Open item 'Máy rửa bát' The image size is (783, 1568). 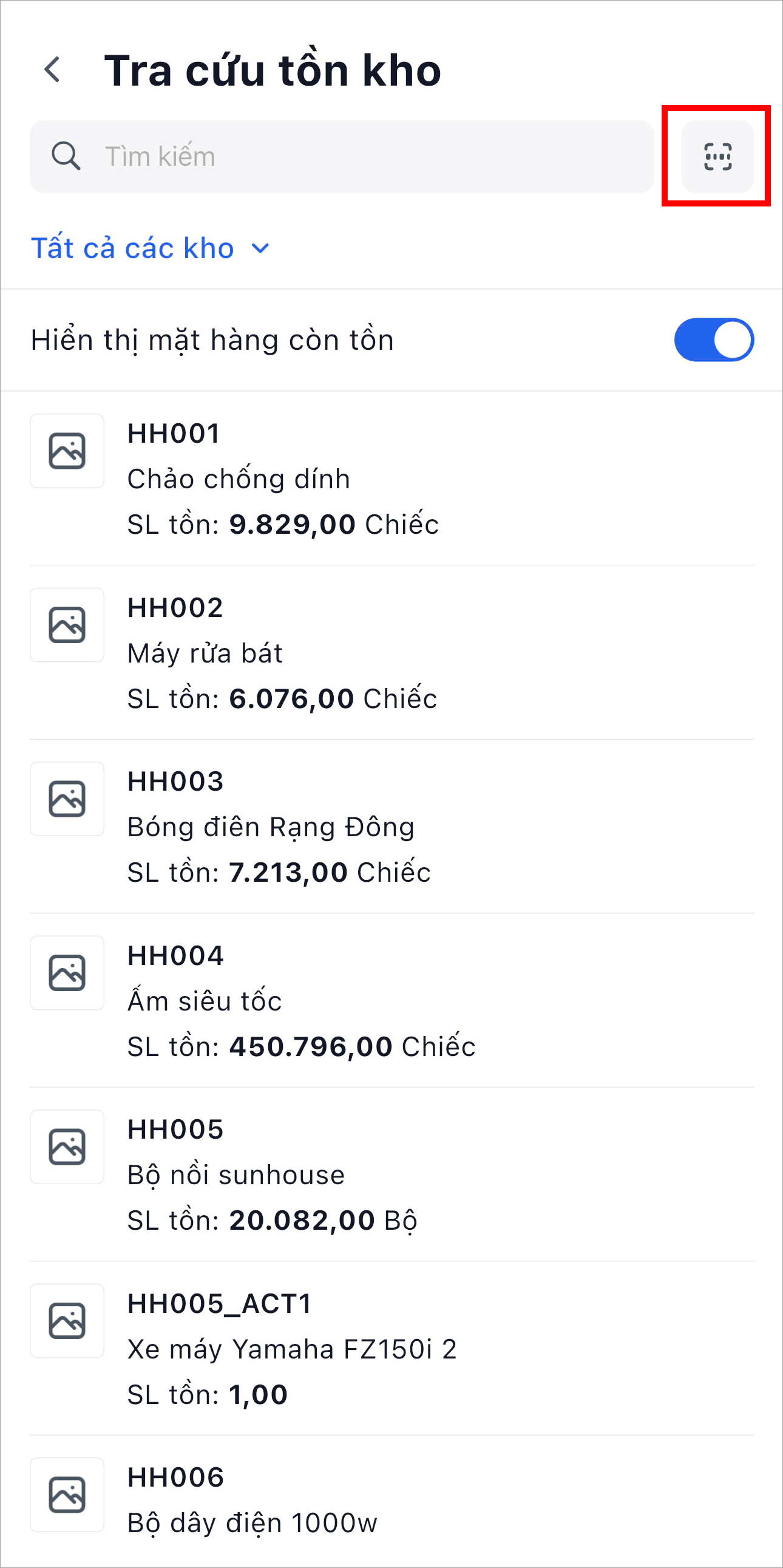(x=205, y=653)
